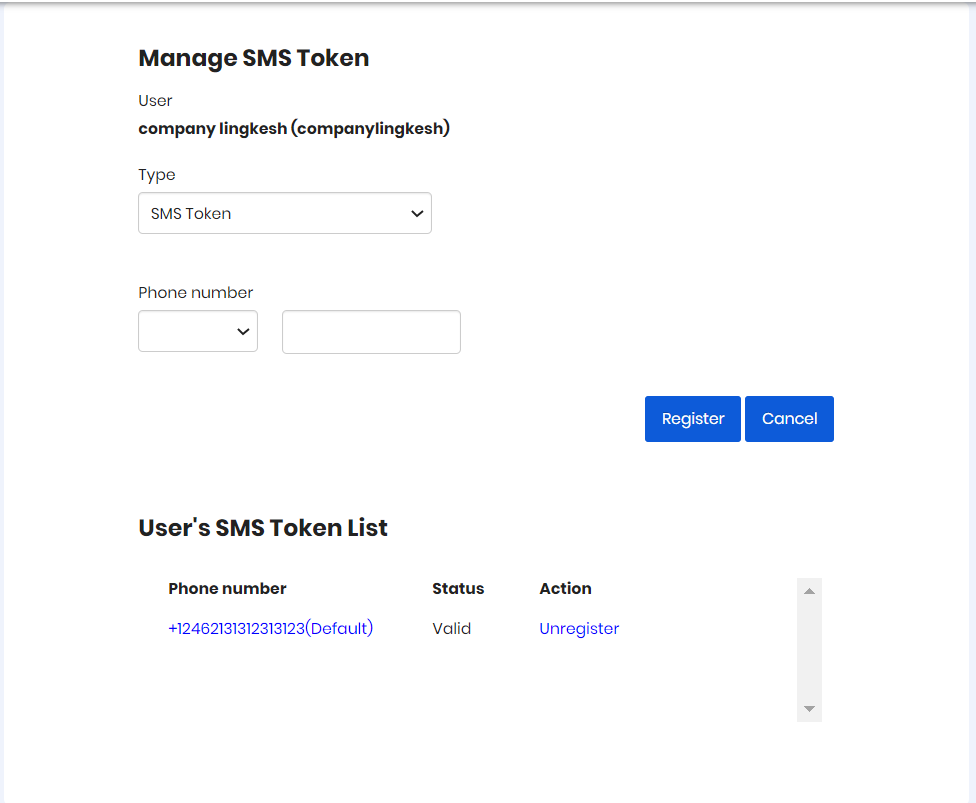Click the token list scroll down arrow

(809, 709)
